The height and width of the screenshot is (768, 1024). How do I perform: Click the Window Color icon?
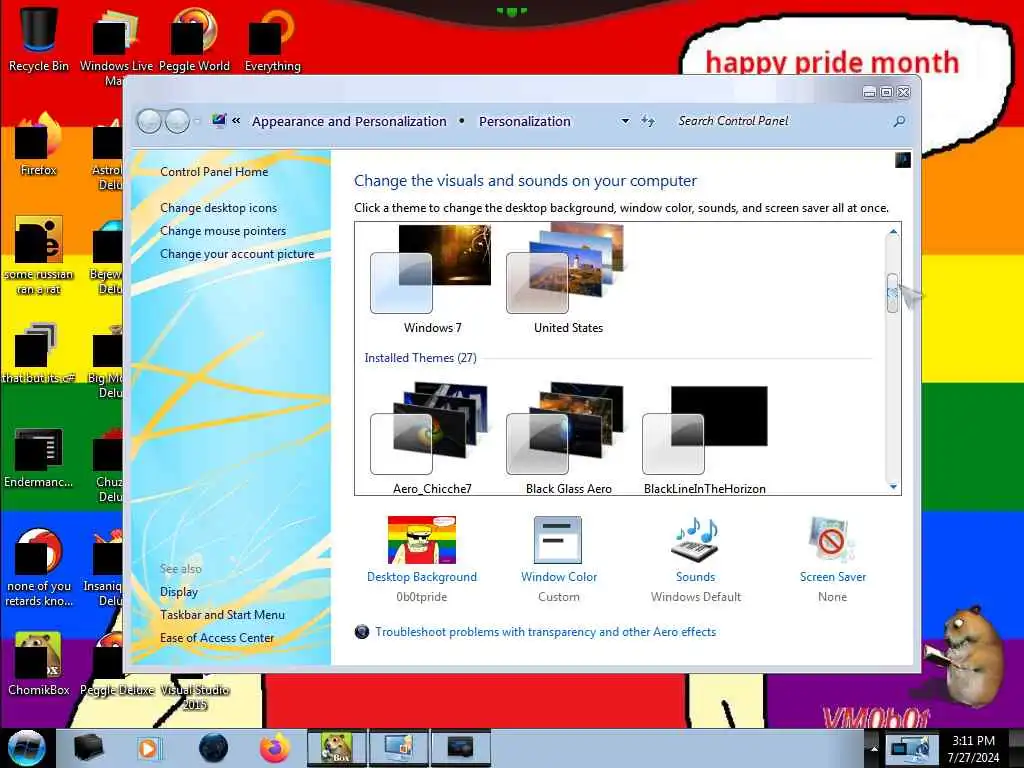pos(558,540)
